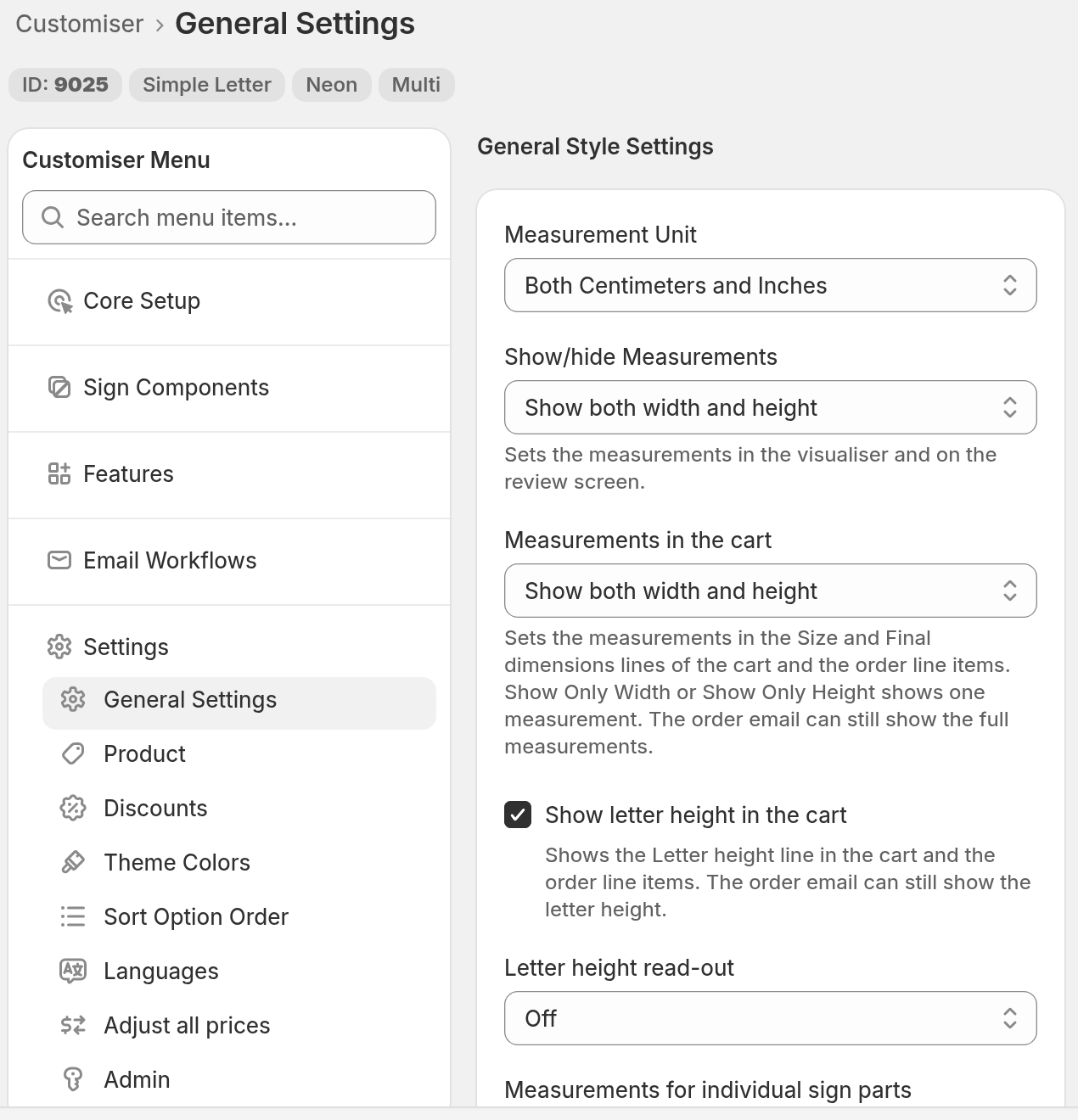The width and height of the screenshot is (1078, 1120).
Task: Click the Show letter height in the cart label
Action: coord(696,815)
